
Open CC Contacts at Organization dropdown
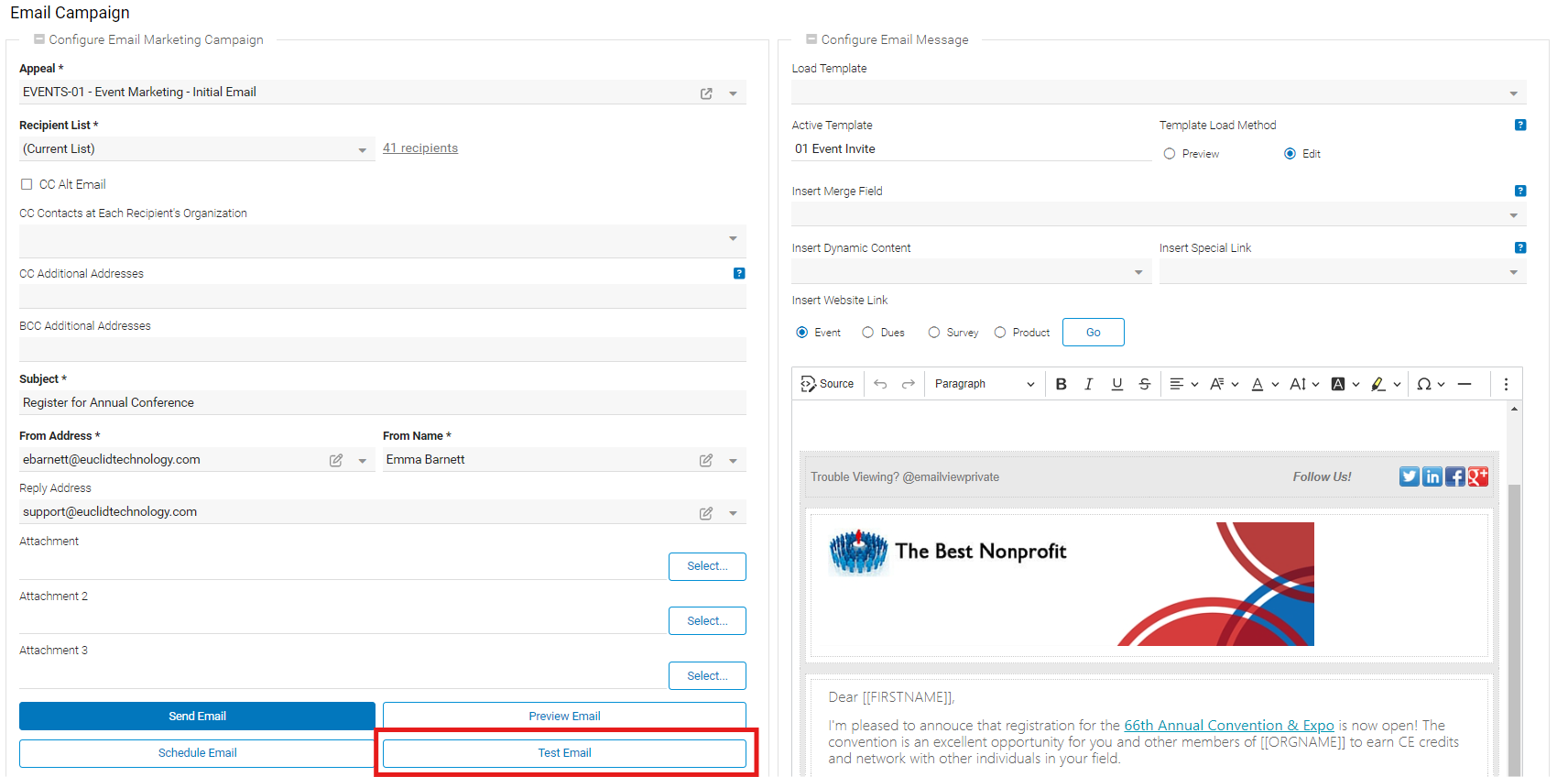tap(383, 239)
